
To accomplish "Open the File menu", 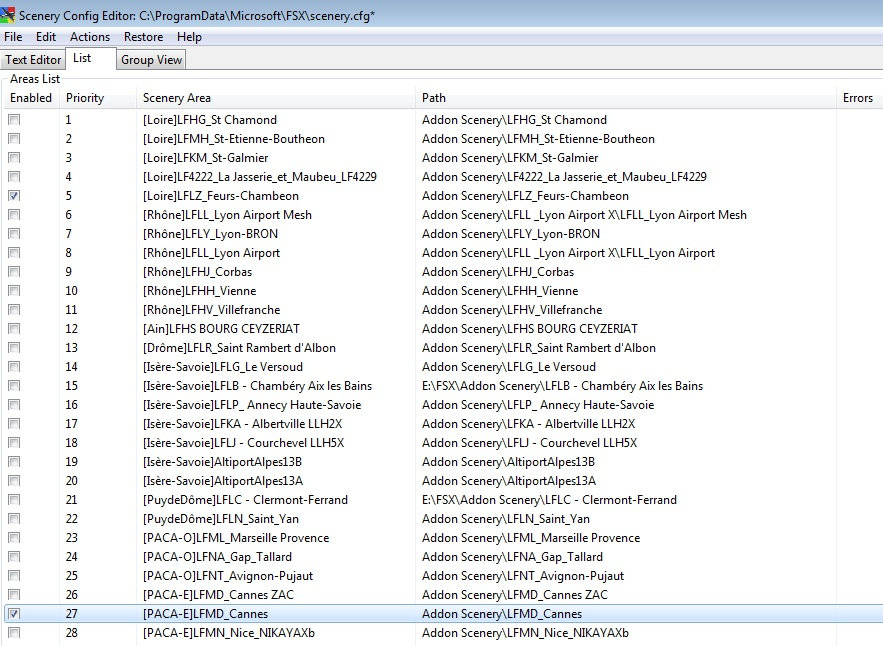I will [13, 37].
